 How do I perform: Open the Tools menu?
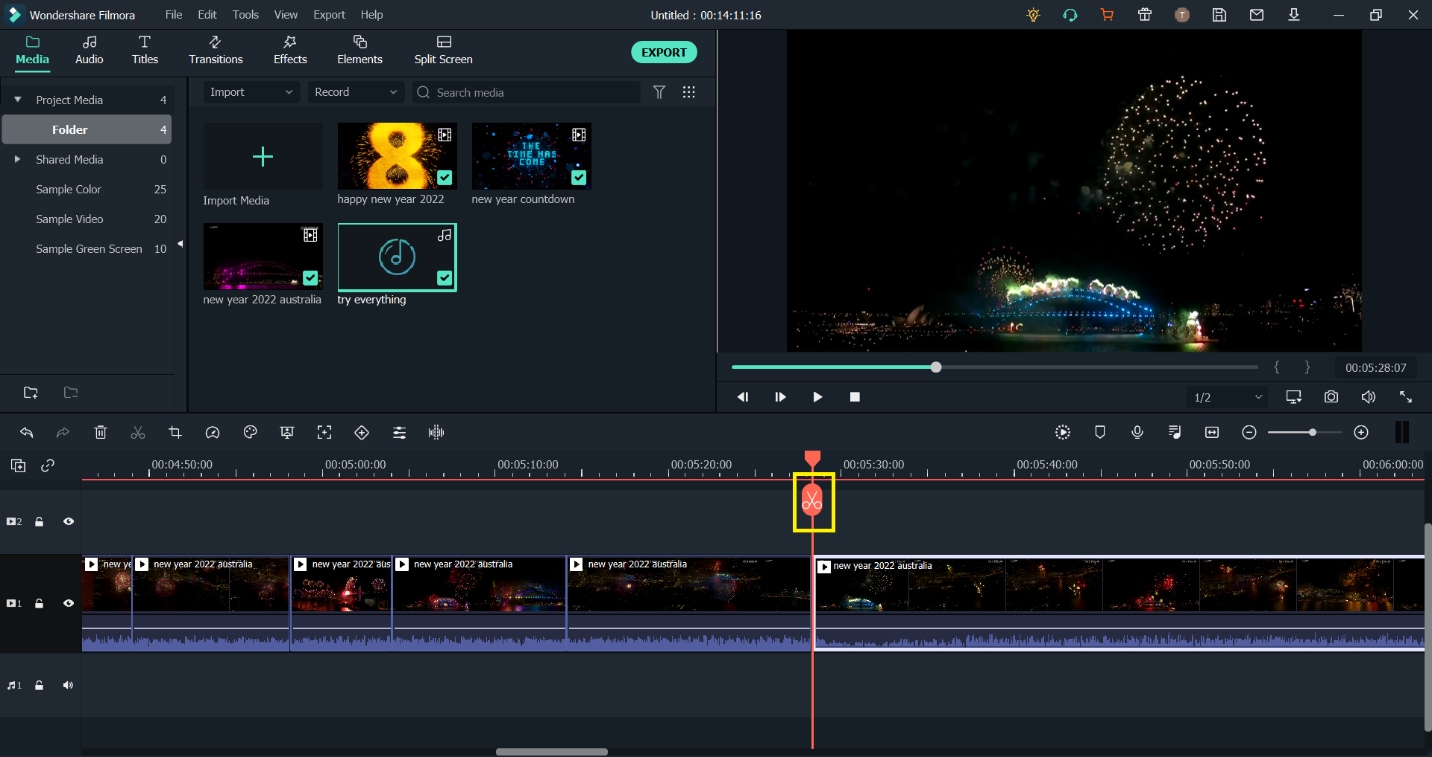point(245,15)
